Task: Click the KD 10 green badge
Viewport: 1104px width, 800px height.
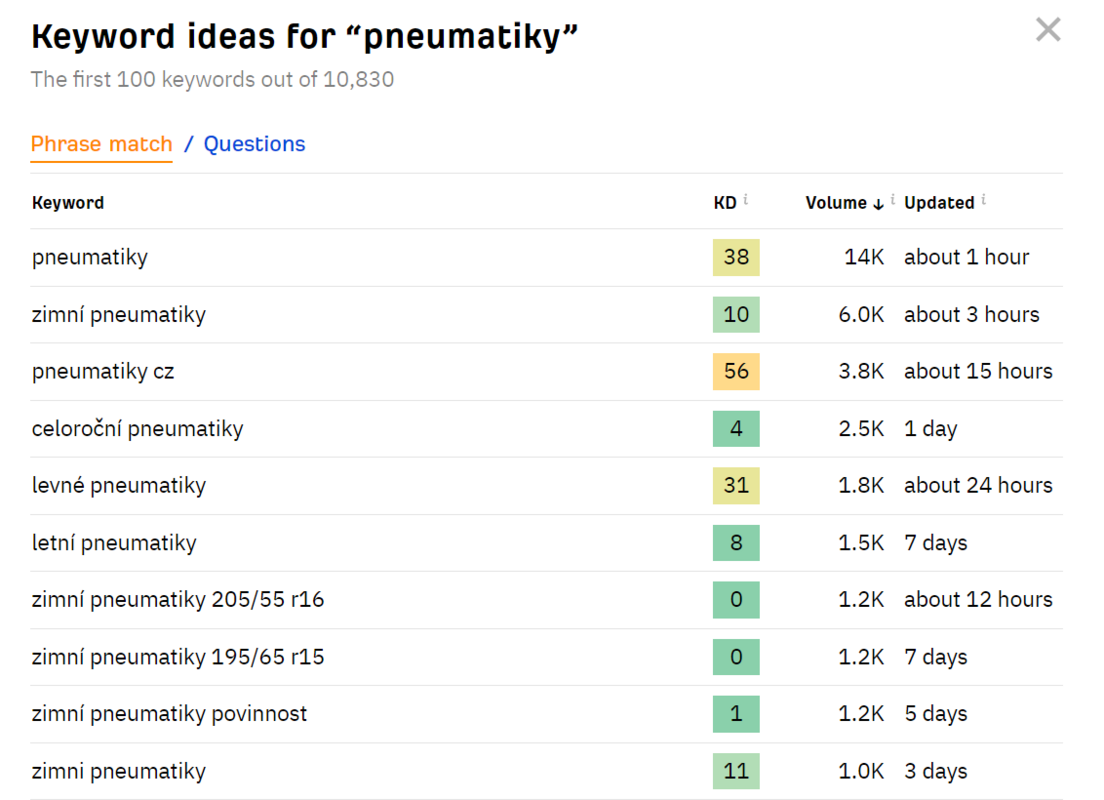Action: [x=736, y=314]
